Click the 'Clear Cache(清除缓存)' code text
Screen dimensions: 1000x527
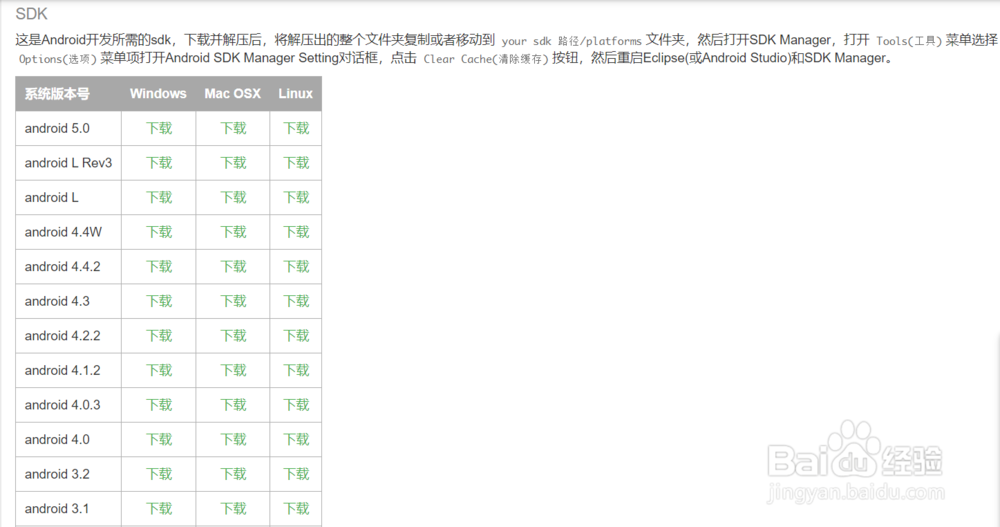(x=486, y=59)
